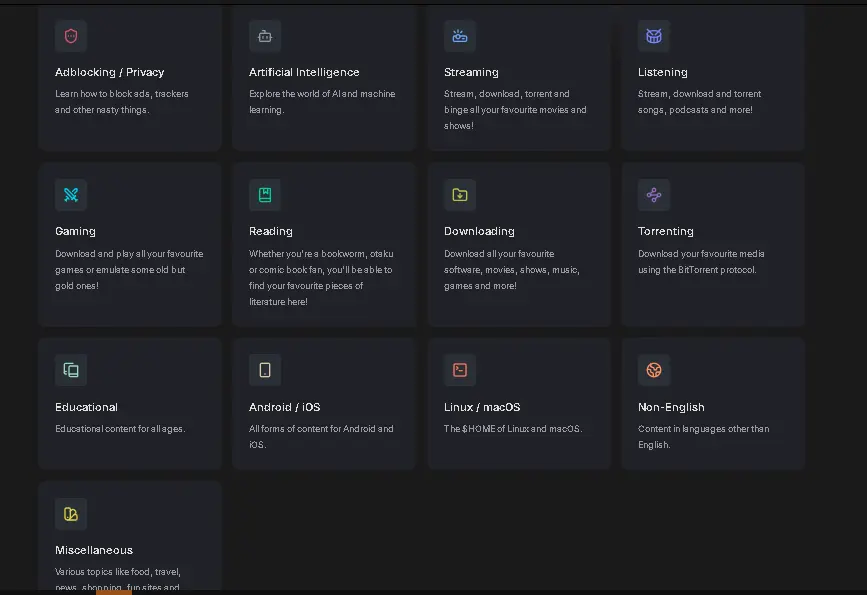Select the Downloading title
The image size is (867, 595).
479,231
